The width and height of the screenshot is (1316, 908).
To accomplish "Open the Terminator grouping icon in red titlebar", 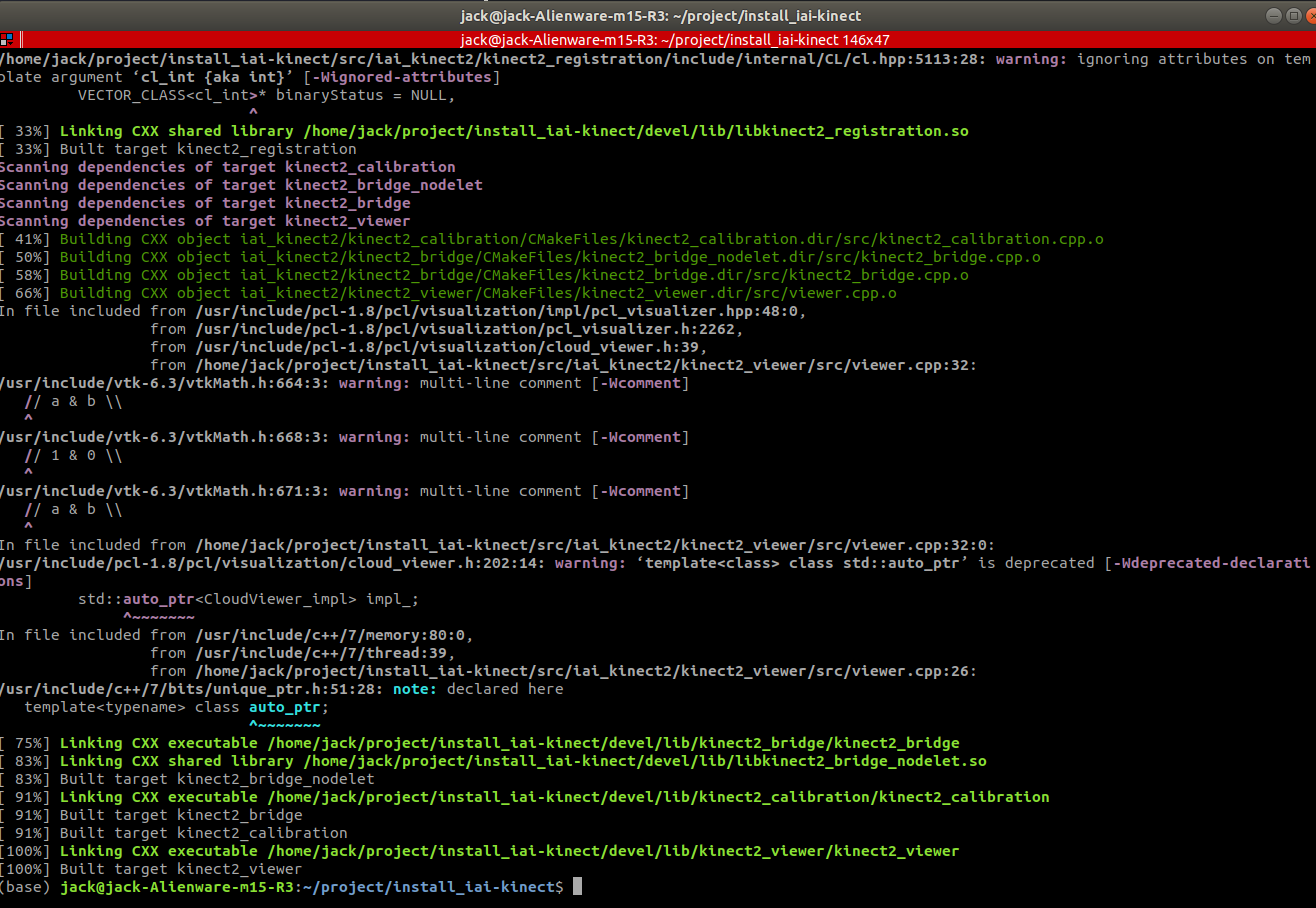I will (x=7, y=40).
